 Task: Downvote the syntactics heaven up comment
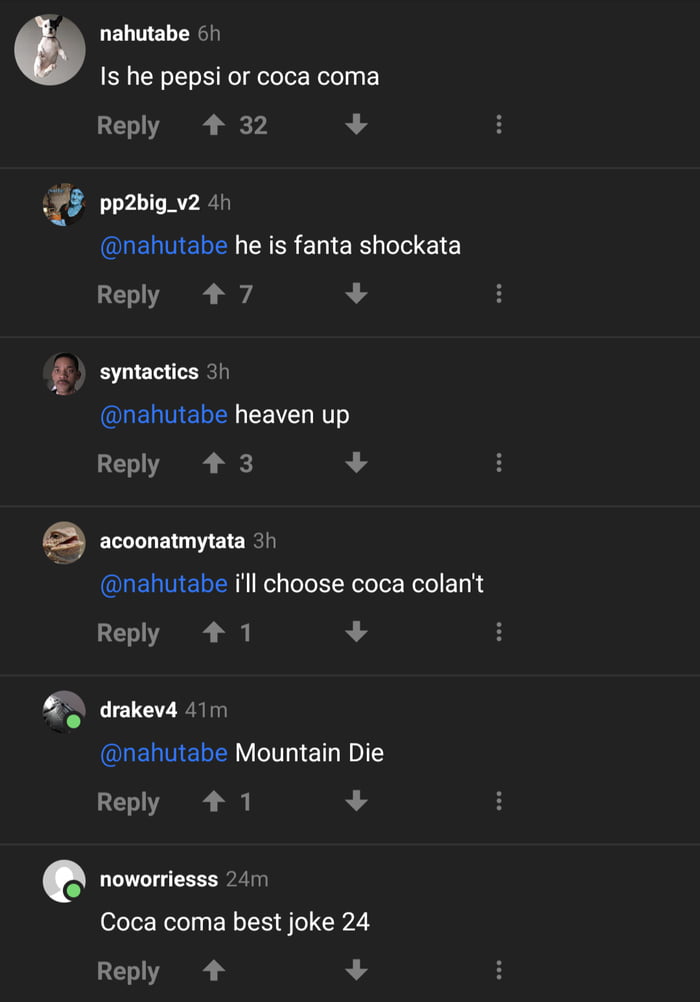(x=356, y=463)
